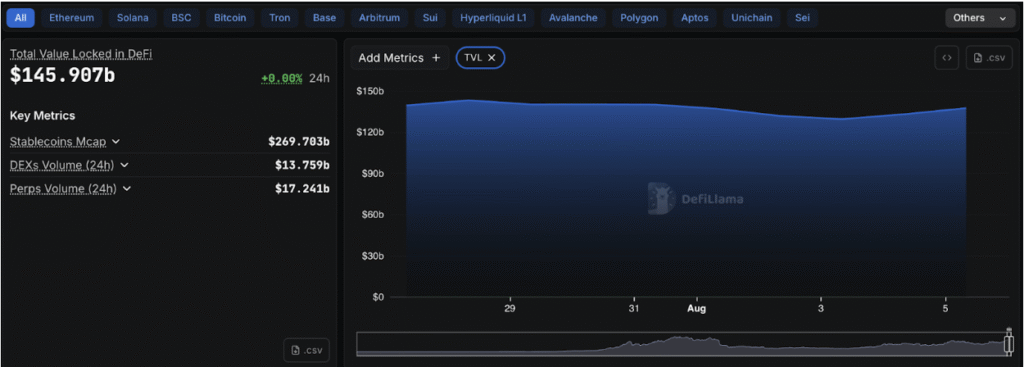Click the Key Metrics heading
The height and width of the screenshot is (367, 1024).
pyautogui.click(x=42, y=116)
